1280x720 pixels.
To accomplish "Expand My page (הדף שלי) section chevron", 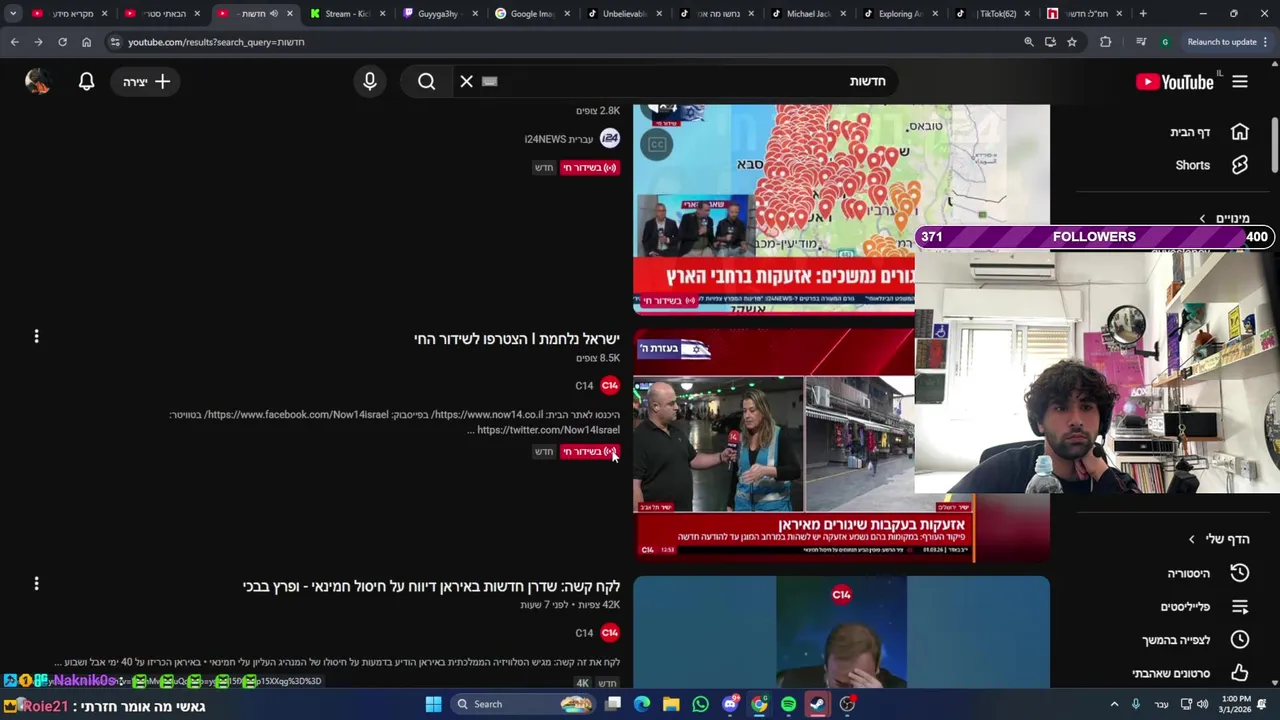I will (x=1191, y=539).
